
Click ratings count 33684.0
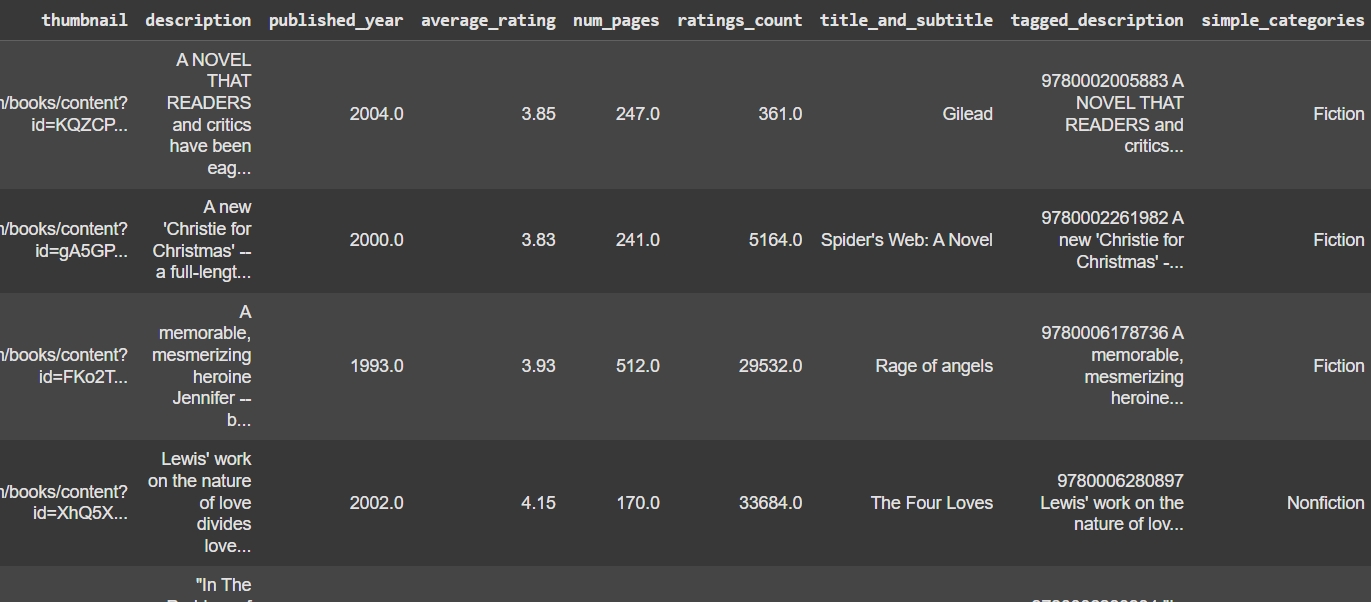770,503
